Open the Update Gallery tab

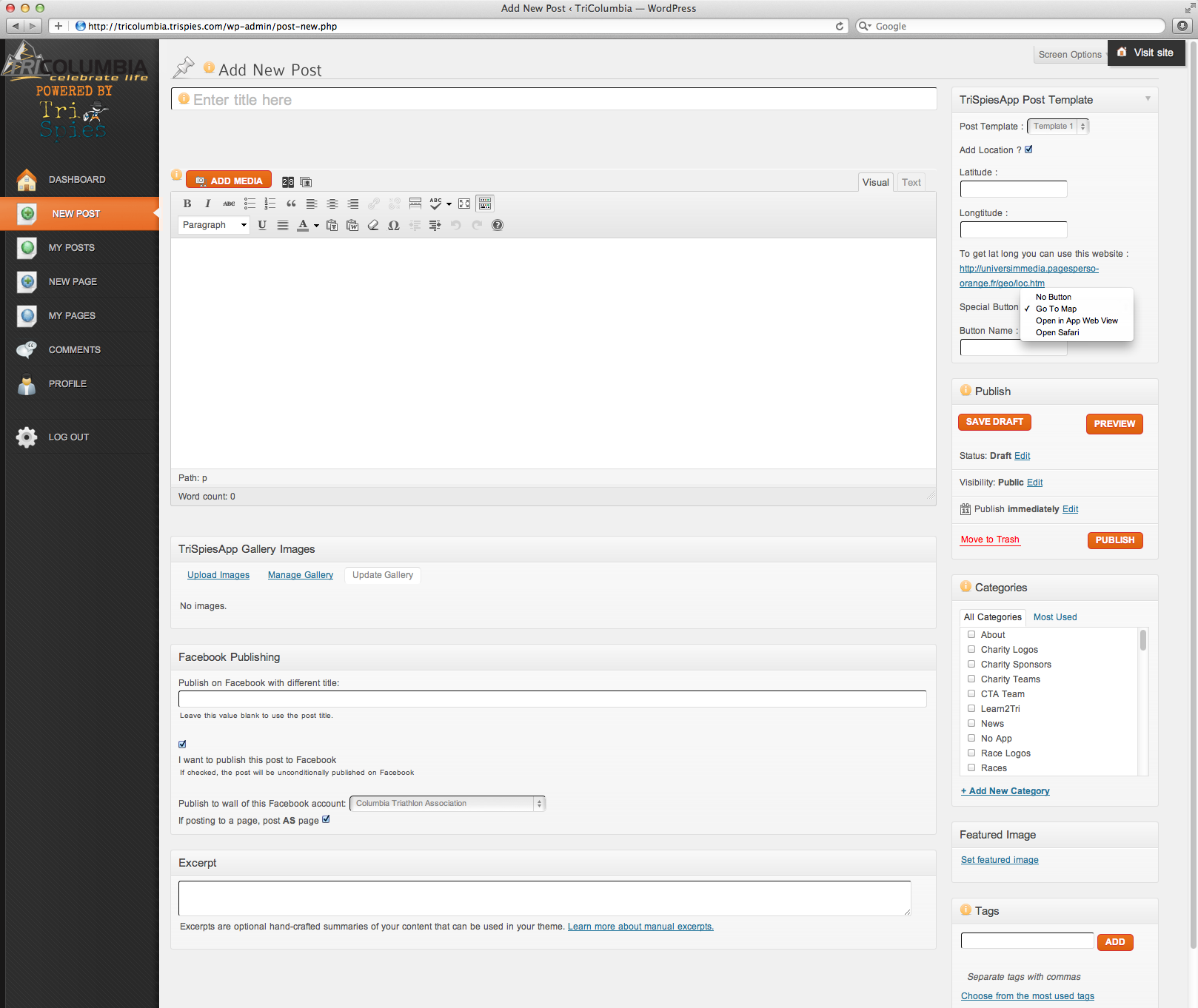[383, 575]
